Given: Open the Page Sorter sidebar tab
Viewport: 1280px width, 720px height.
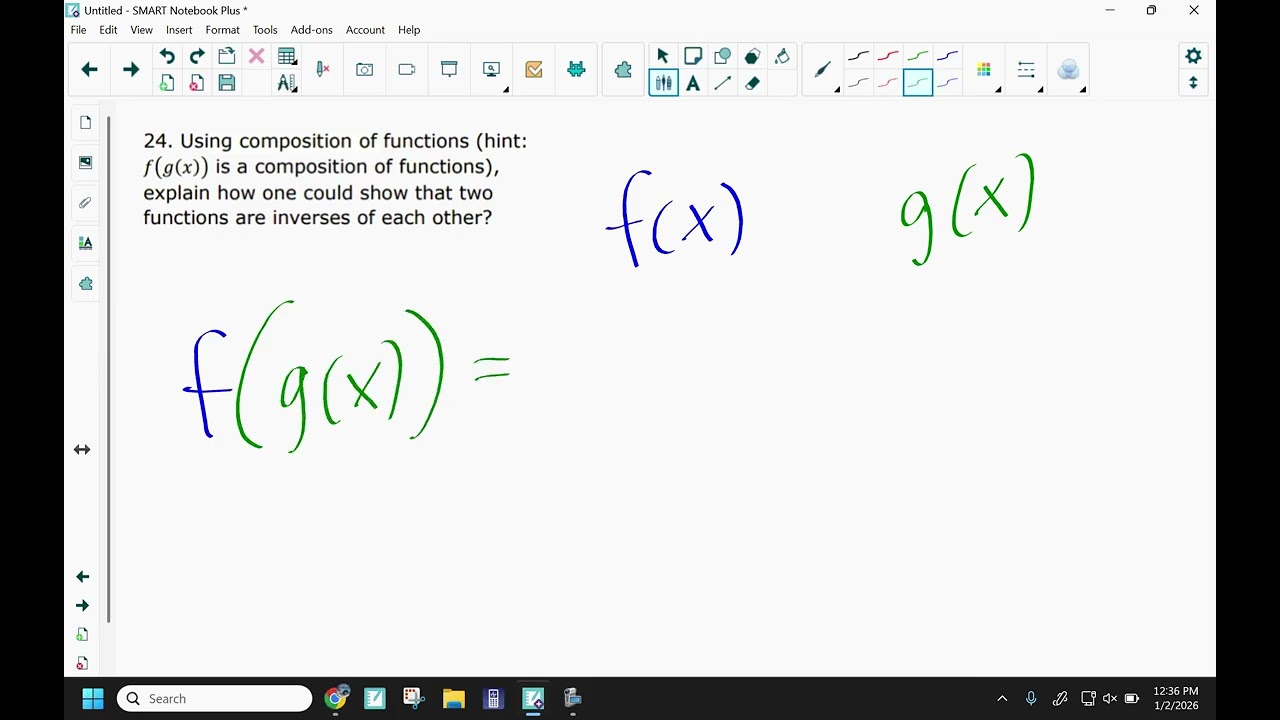Looking at the screenshot, I should click(x=86, y=122).
